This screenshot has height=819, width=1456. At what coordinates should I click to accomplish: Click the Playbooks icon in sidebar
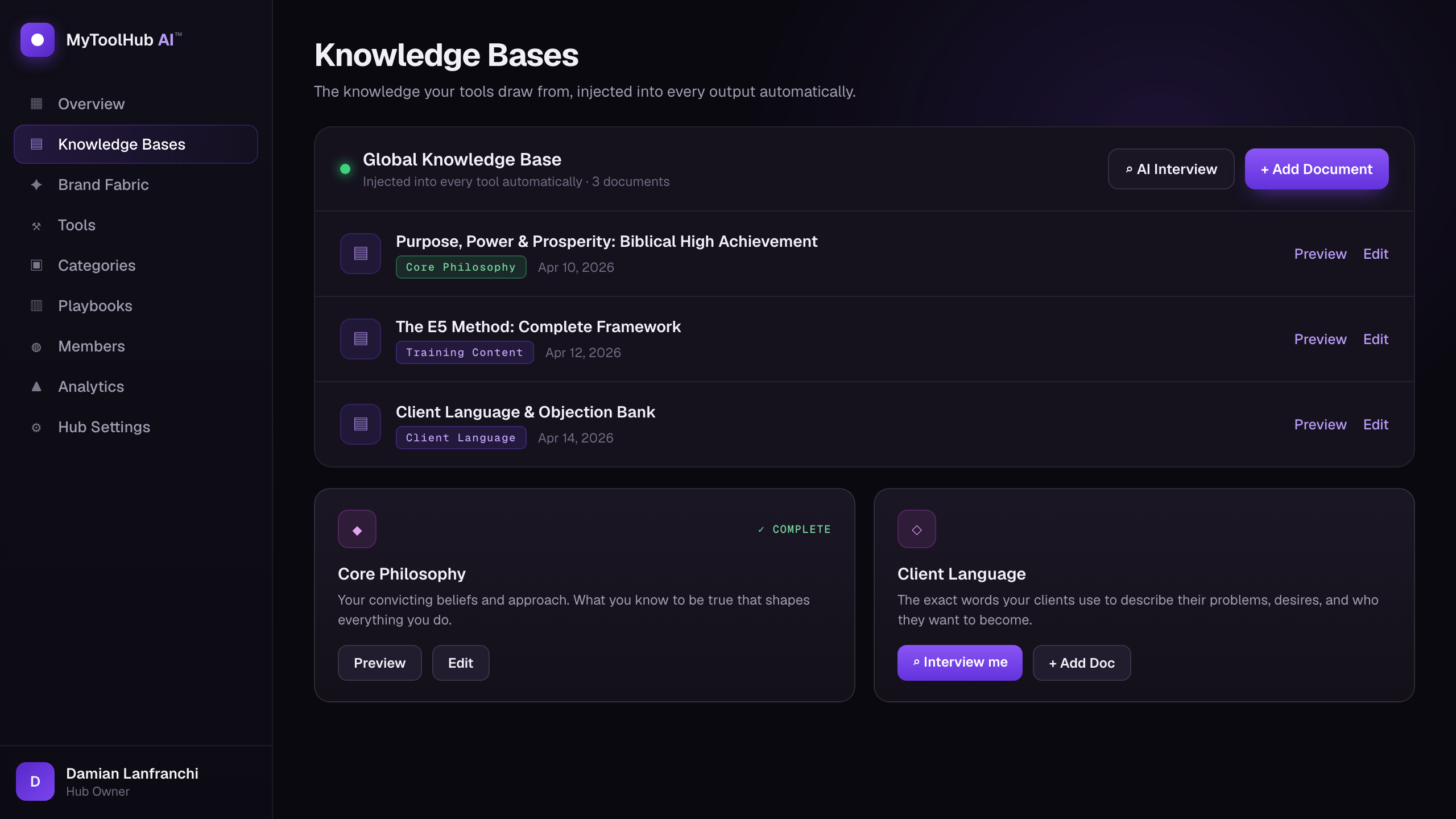tap(36, 305)
